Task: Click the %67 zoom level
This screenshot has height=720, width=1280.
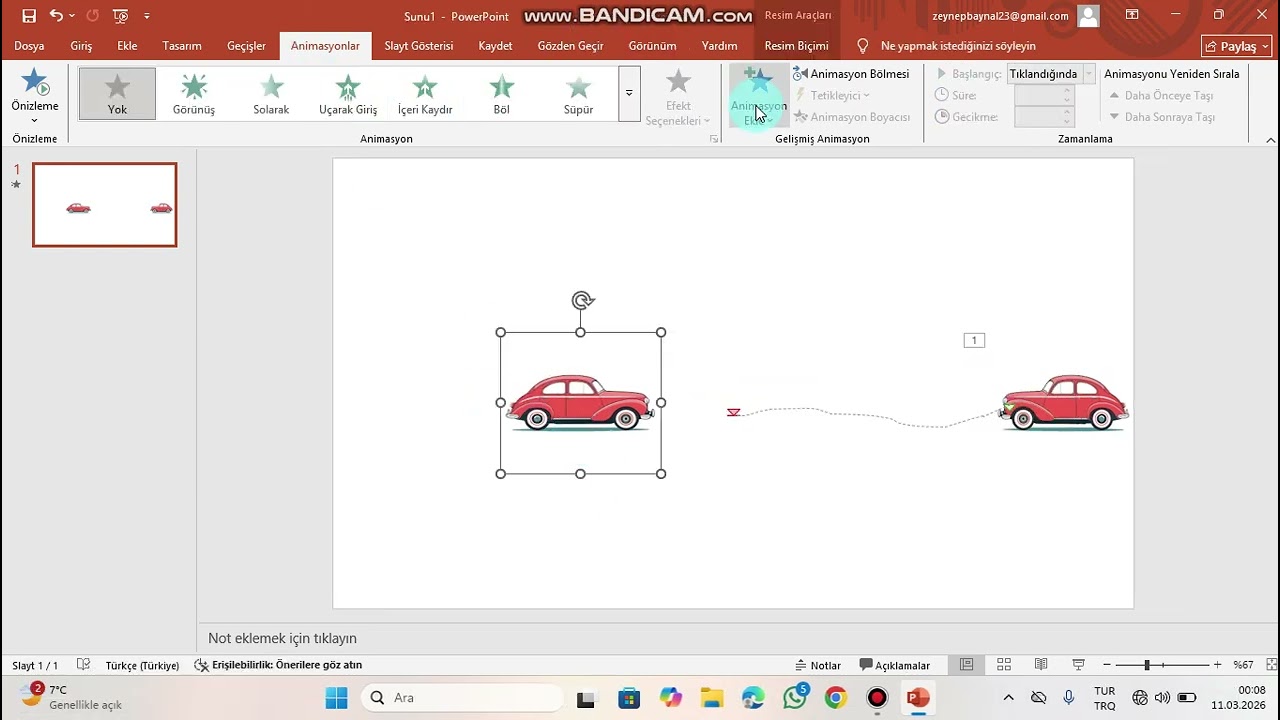Action: click(1243, 665)
